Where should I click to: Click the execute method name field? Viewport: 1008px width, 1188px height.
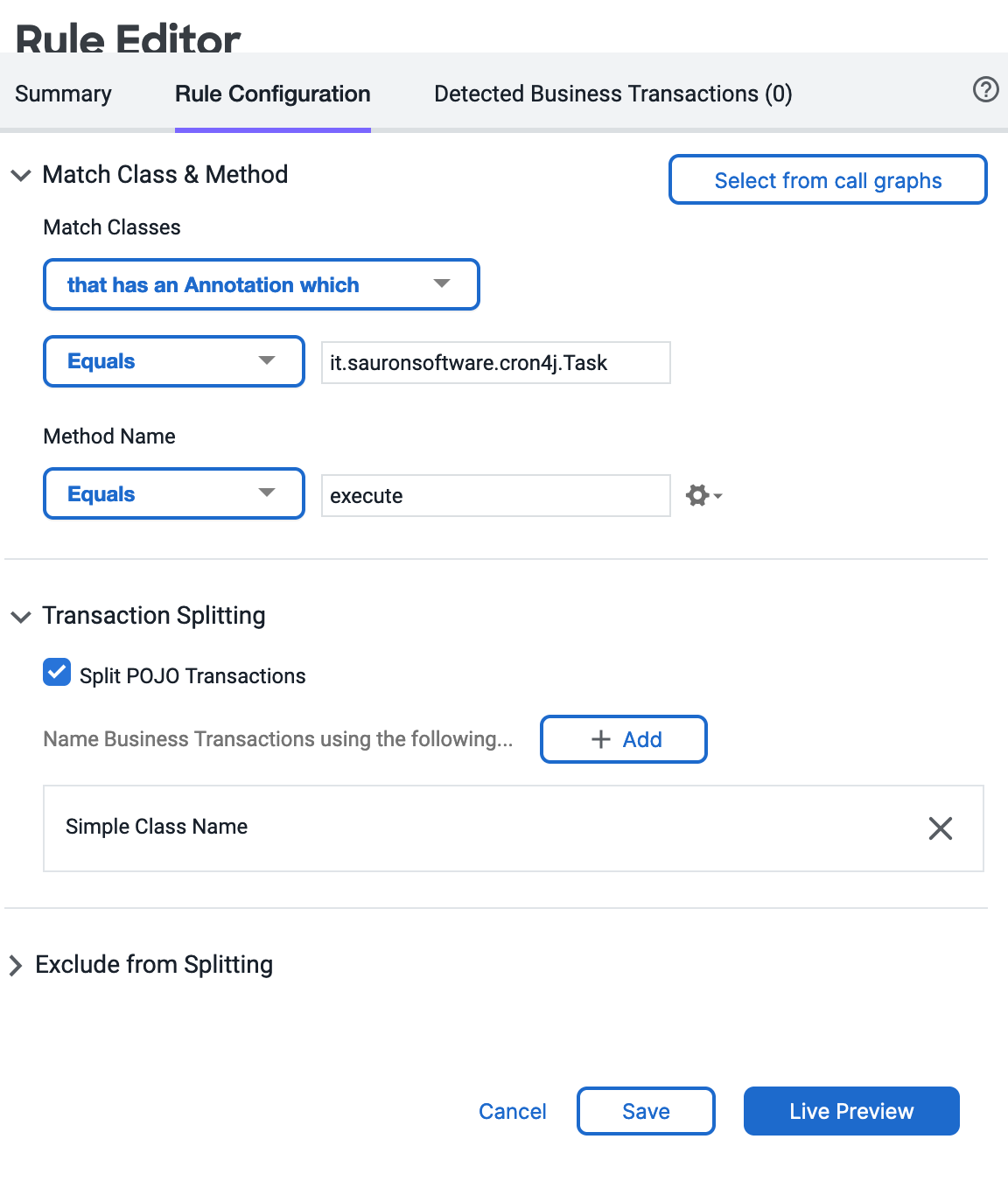tap(496, 496)
